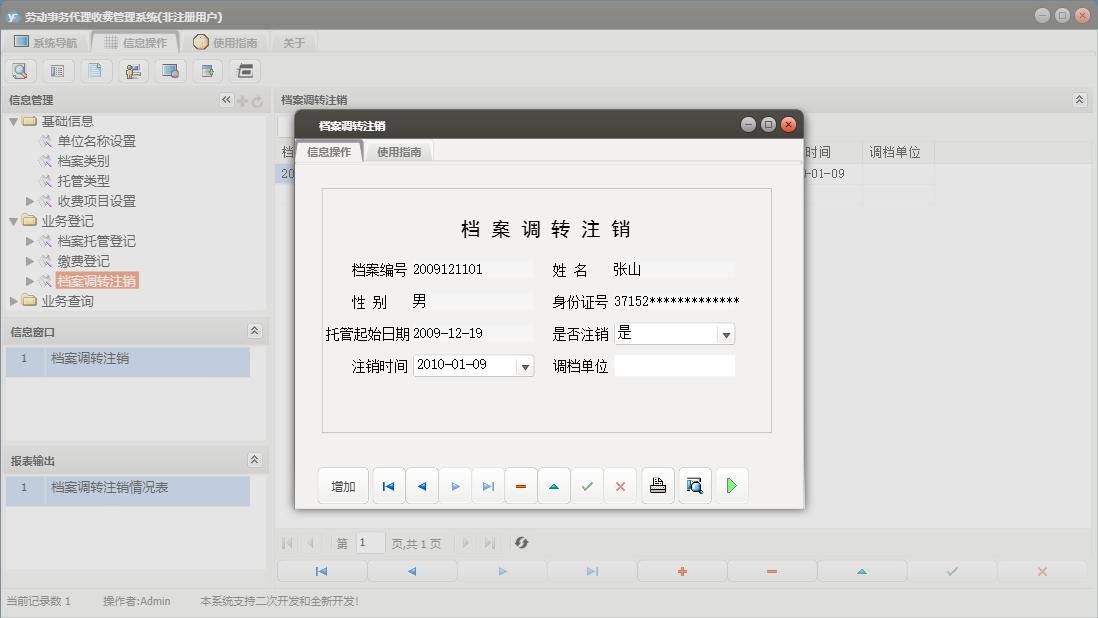
Task: Collapse the 报表输出 panel header
Action: coord(255,459)
